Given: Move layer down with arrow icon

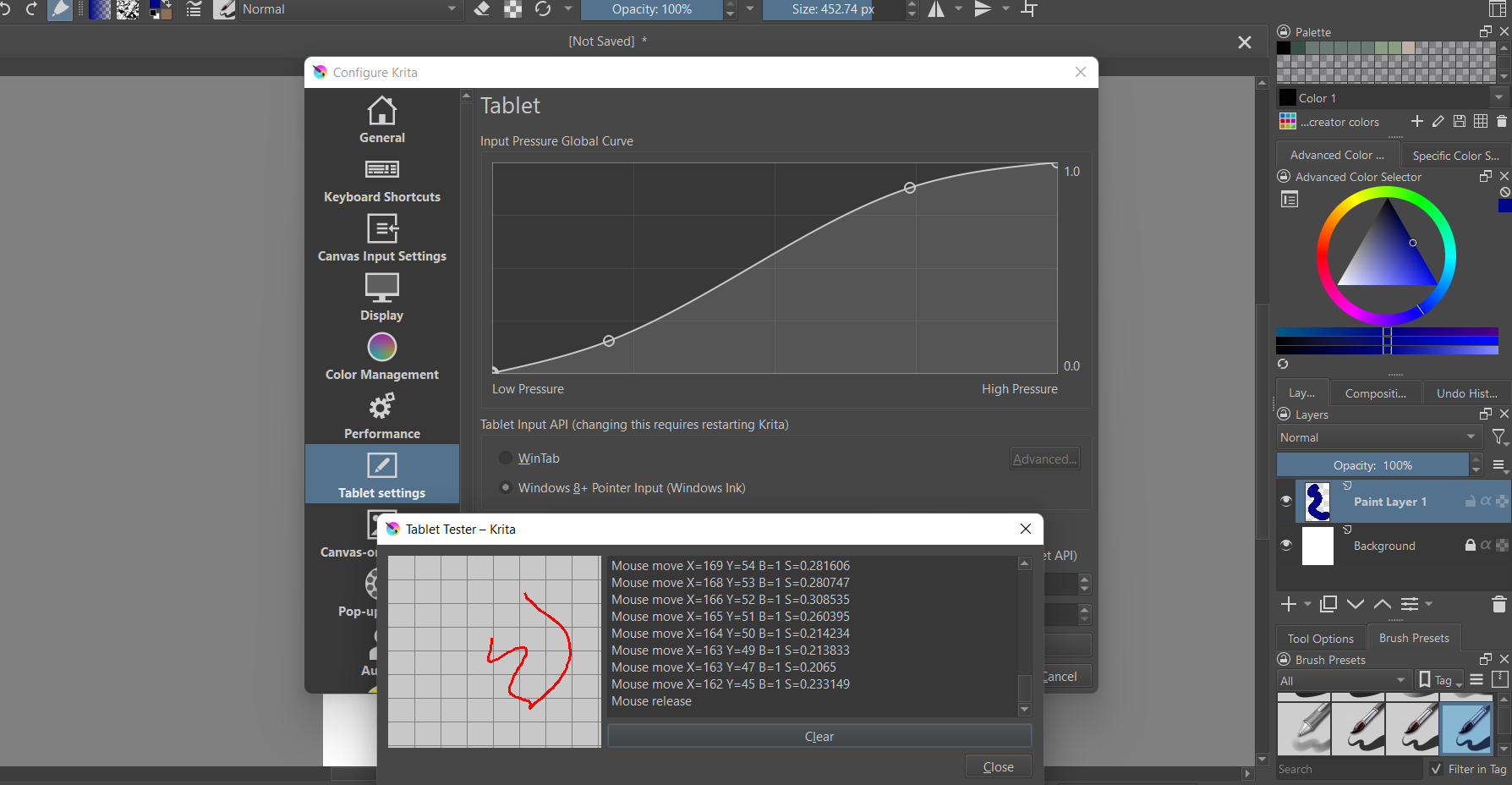Looking at the screenshot, I should coord(1356,604).
